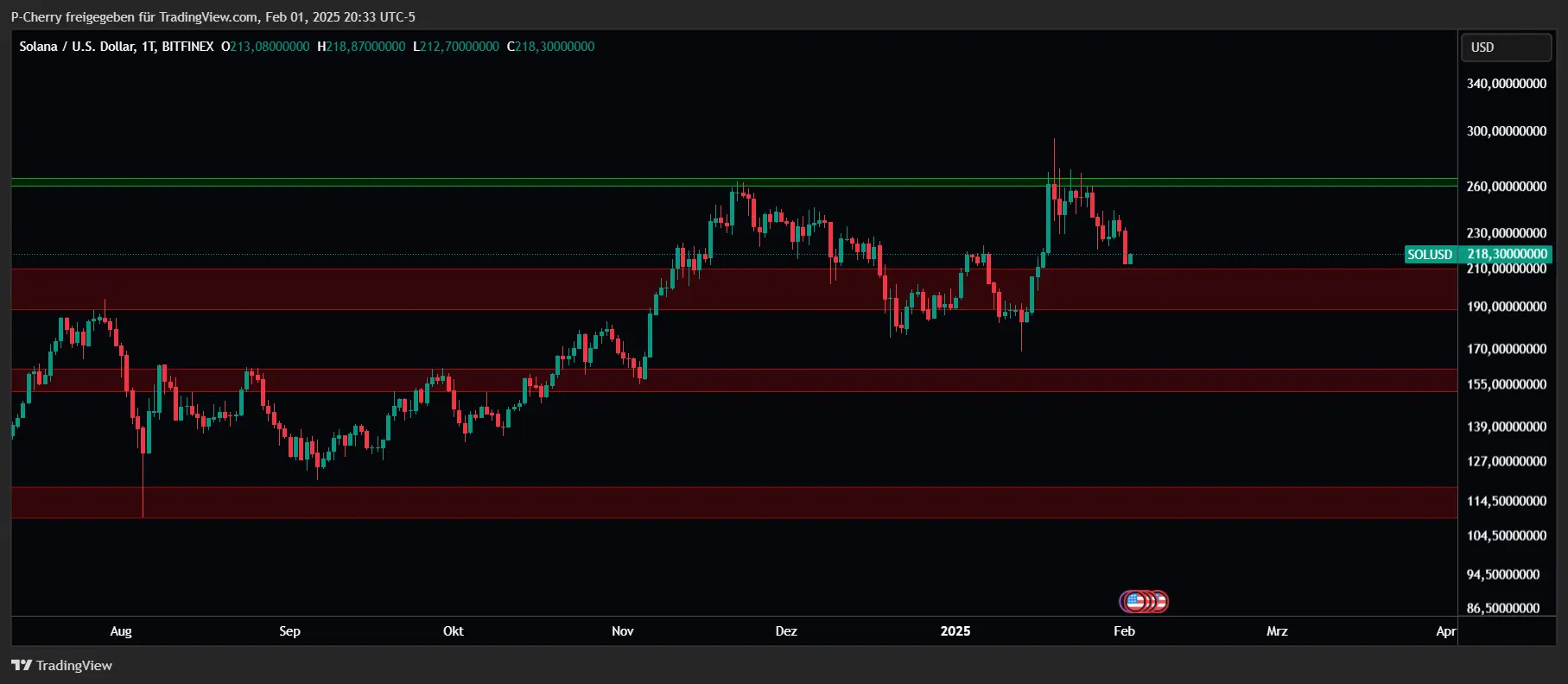Click the Apr label on time axis

tap(1445, 631)
